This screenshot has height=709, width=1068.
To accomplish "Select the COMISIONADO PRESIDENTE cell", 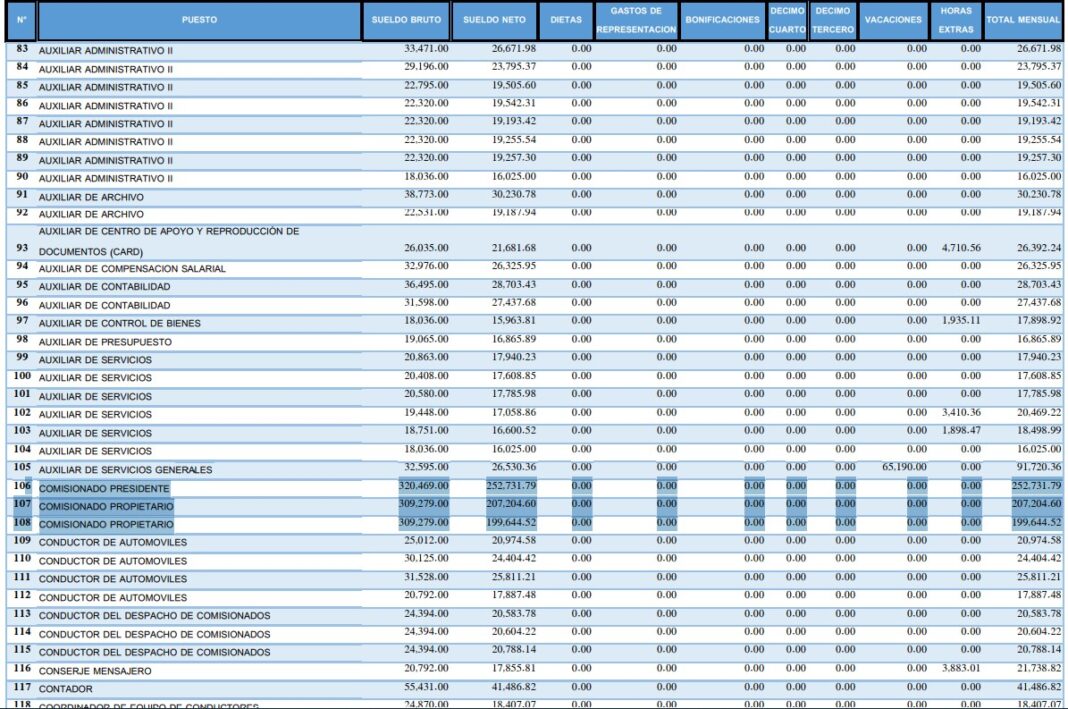I will point(104,488).
